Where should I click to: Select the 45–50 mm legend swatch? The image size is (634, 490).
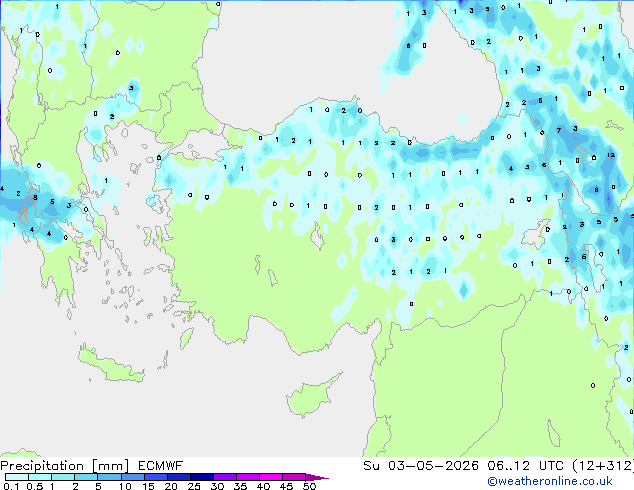tap(294, 477)
